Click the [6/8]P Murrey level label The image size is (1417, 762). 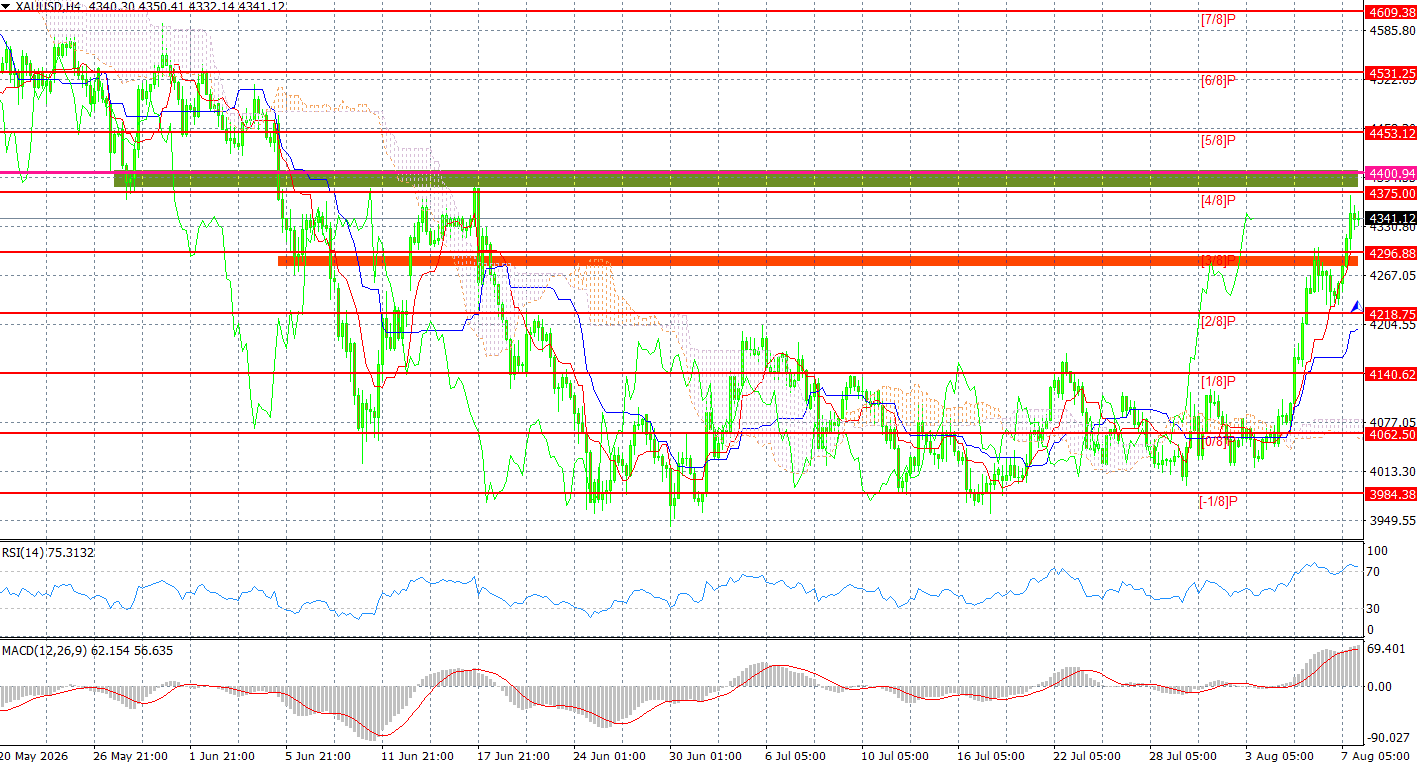pos(1218,80)
